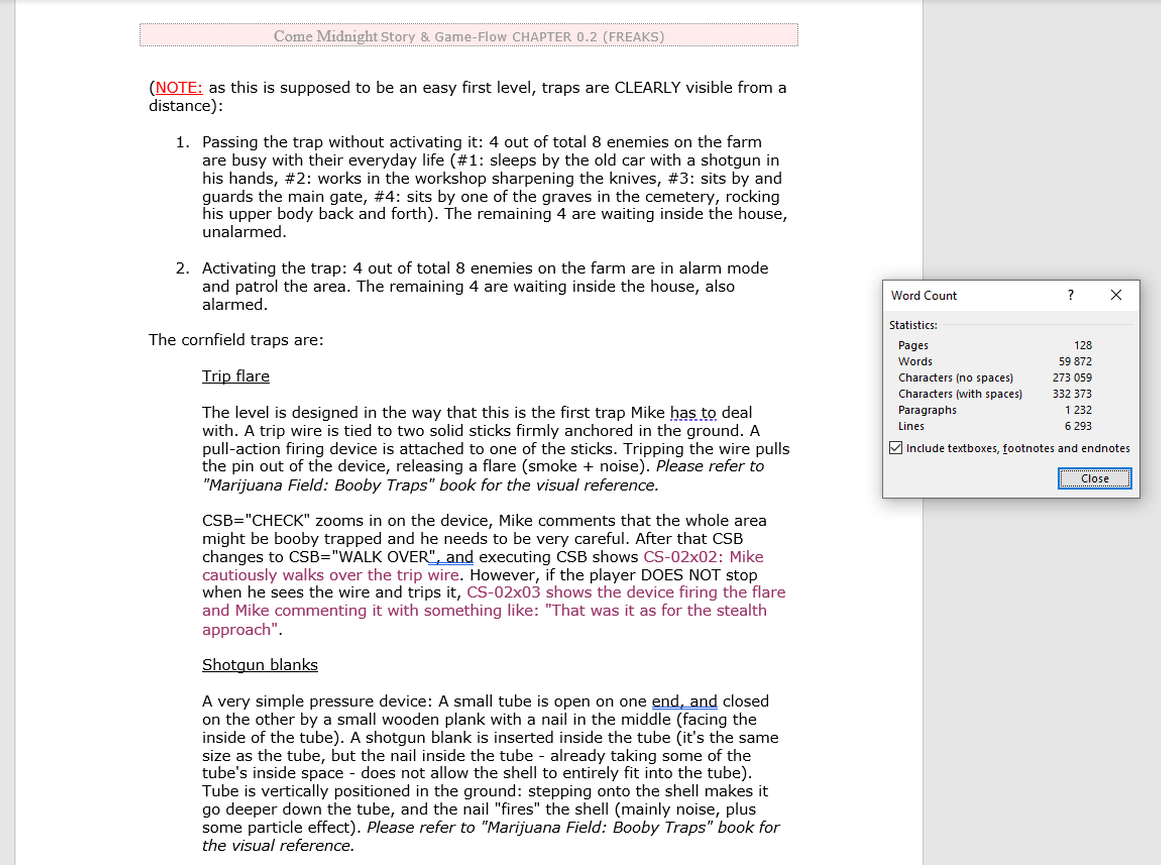The width and height of the screenshot is (1161, 865).
Task: Click the line "The cornfield traps are:"
Action: (236, 340)
